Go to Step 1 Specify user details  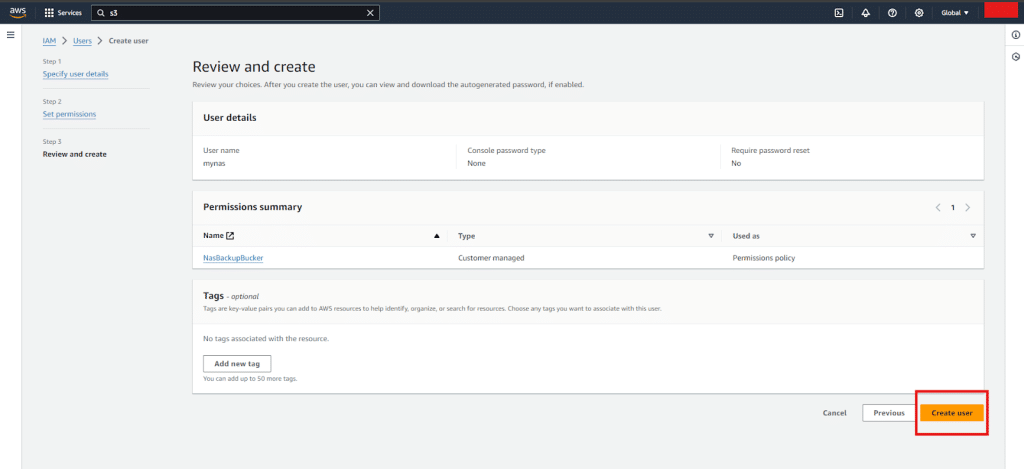tap(76, 74)
